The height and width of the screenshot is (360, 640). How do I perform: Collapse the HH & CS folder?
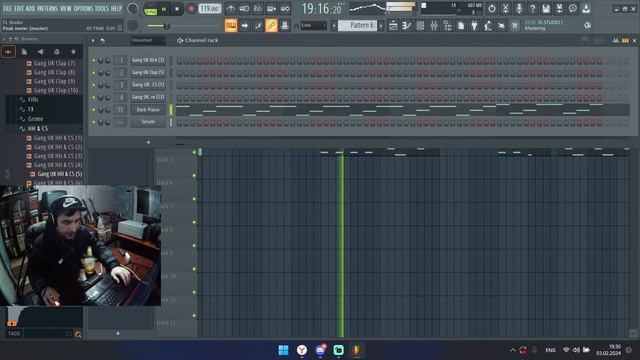[38, 129]
